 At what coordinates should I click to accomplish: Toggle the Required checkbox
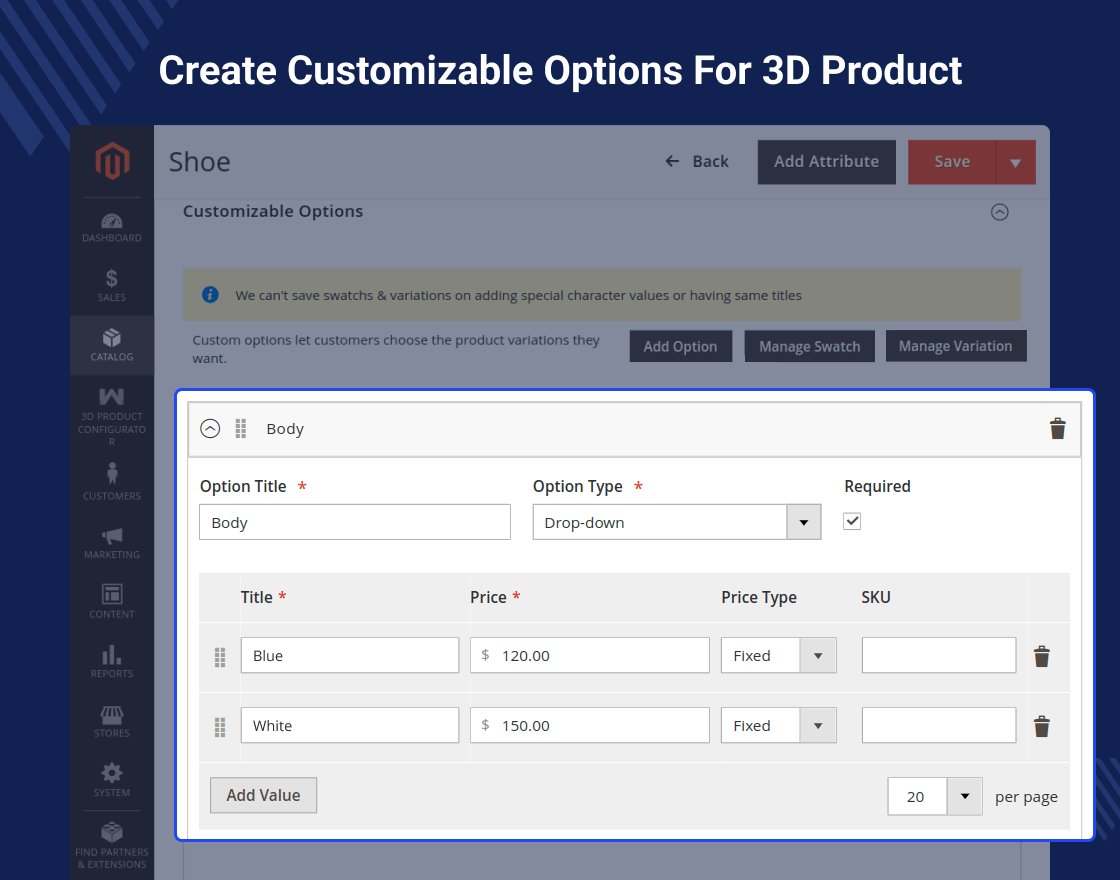click(852, 521)
